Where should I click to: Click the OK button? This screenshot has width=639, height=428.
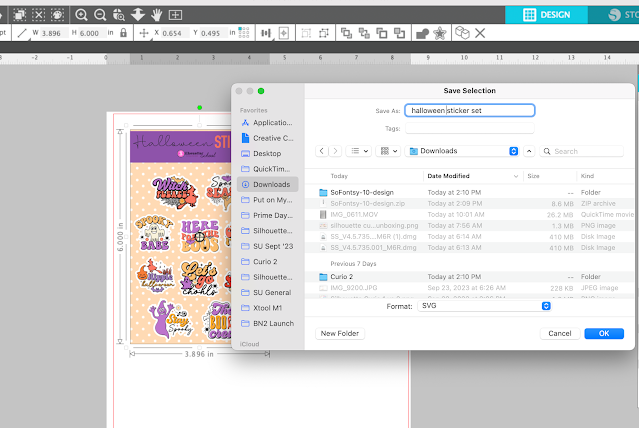click(604, 333)
